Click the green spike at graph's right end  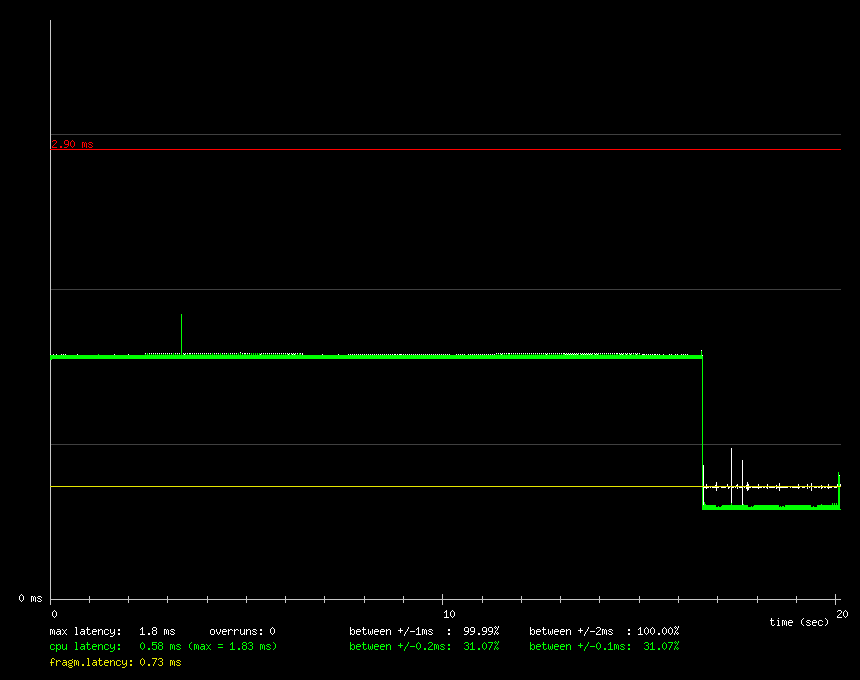click(x=839, y=480)
